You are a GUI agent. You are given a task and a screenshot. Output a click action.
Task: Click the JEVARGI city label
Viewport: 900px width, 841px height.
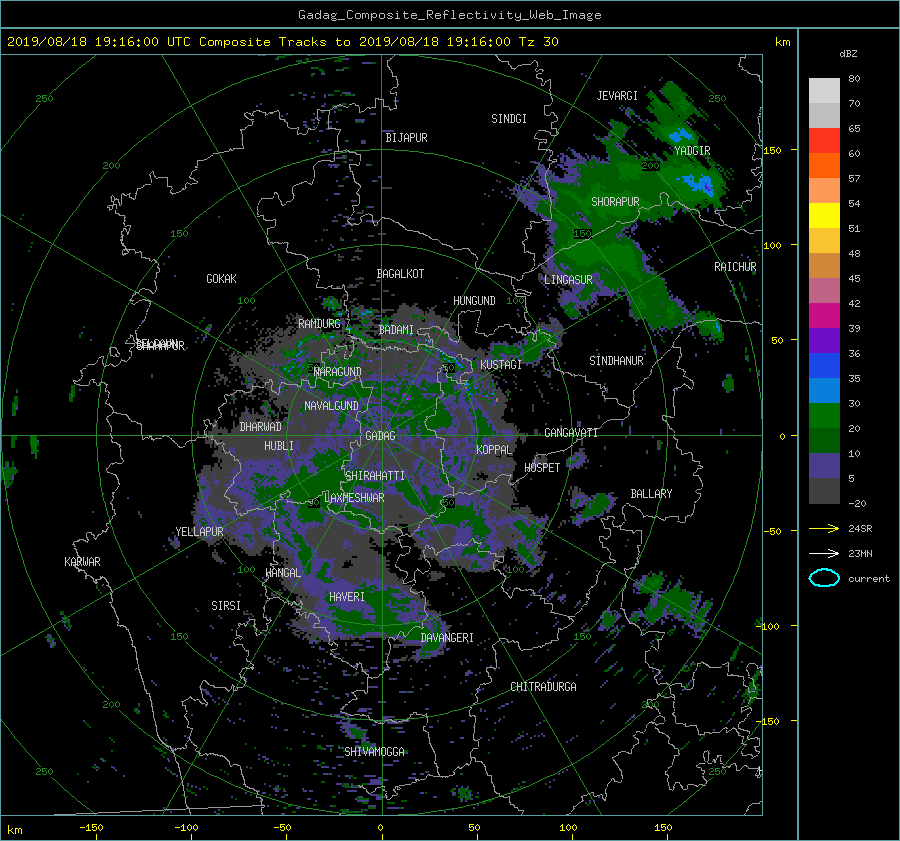tap(617, 96)
